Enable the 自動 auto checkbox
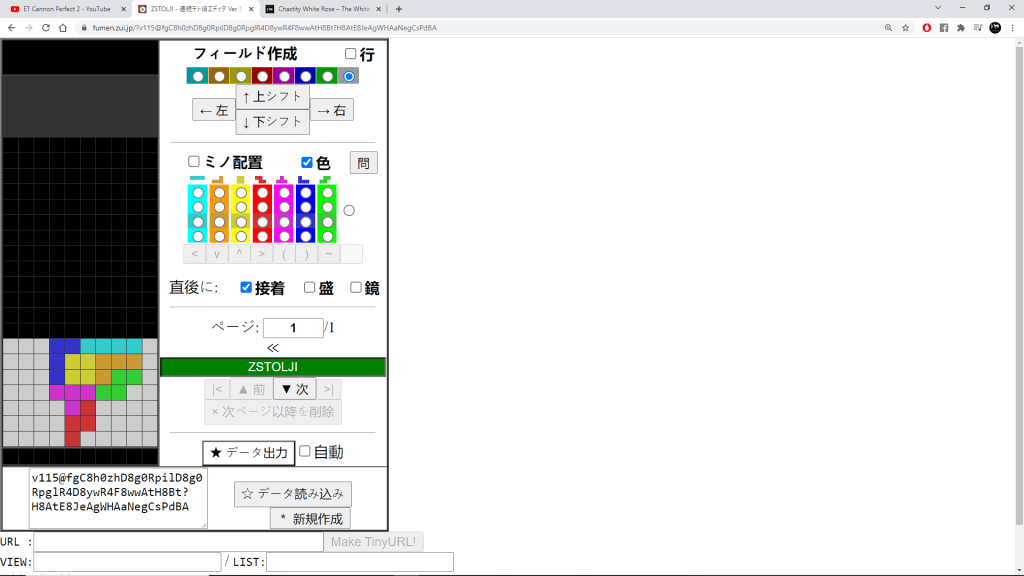This screenshot has height=576, width=1024. pyautogui.click(x=305, y=451)
